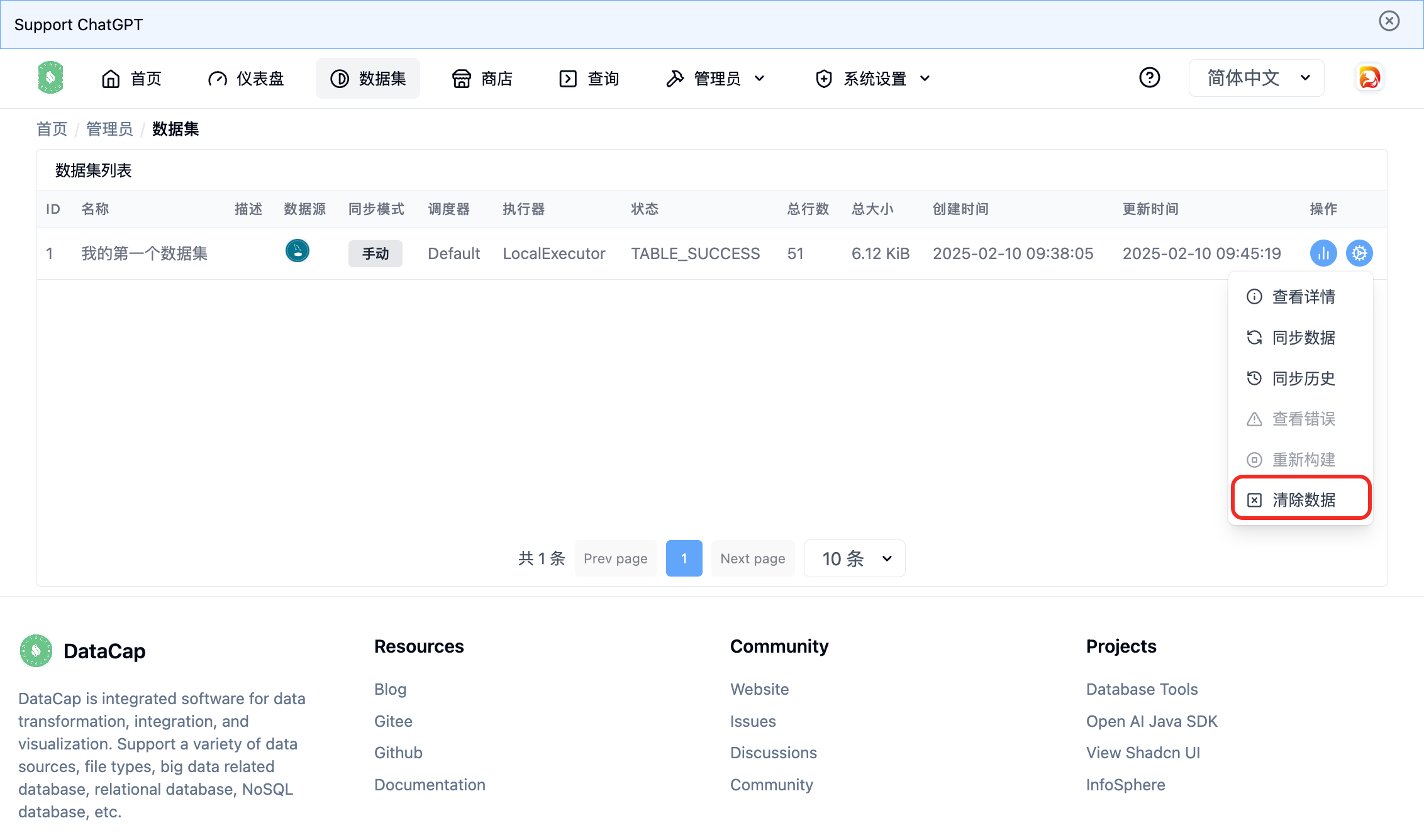Screen dimensions: 1424x840
Task: Open the Database Tools project link
Action: tap(1142, 689)
